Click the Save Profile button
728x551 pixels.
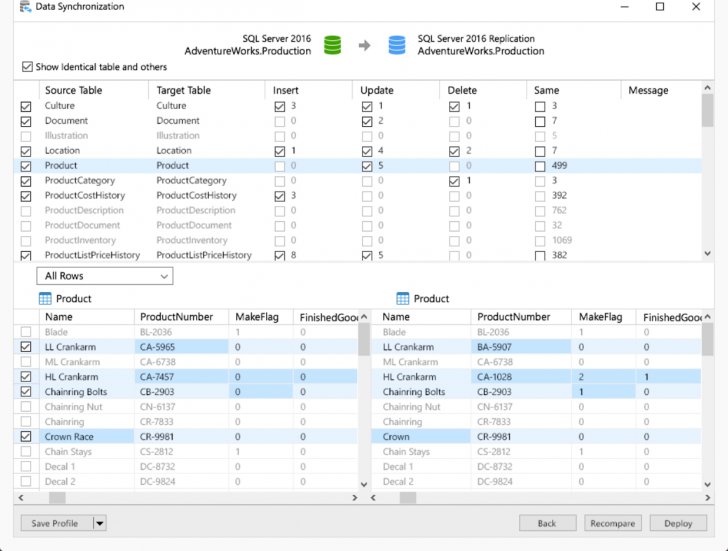57,523
